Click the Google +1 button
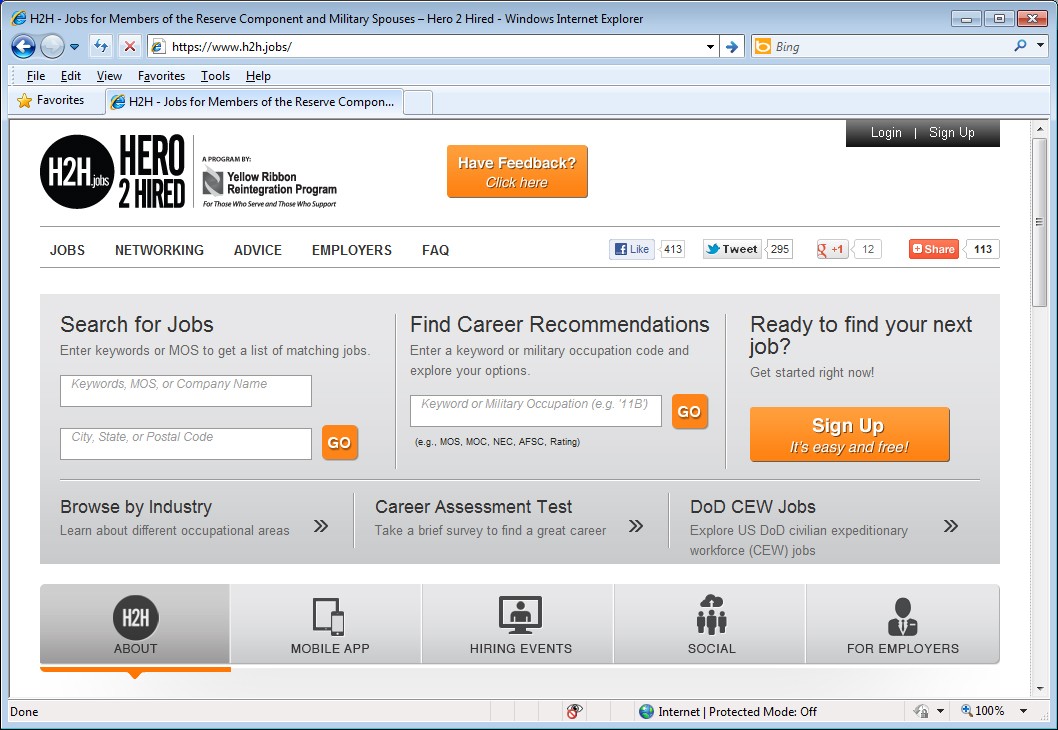1058x730 pixels. tap(831, 249)
